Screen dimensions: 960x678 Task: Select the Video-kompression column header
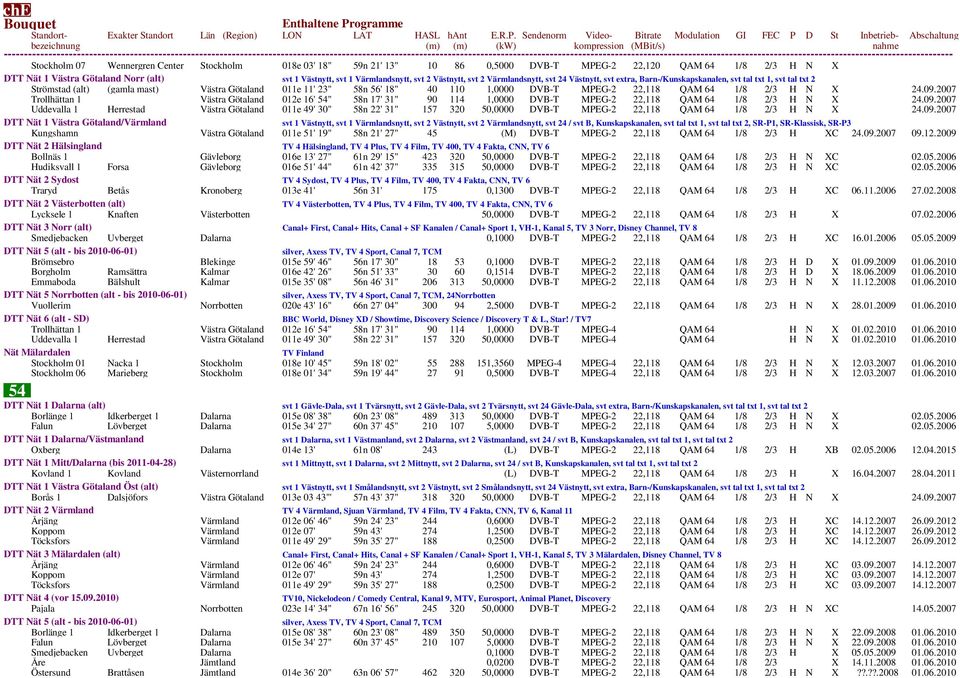[599, 40]
